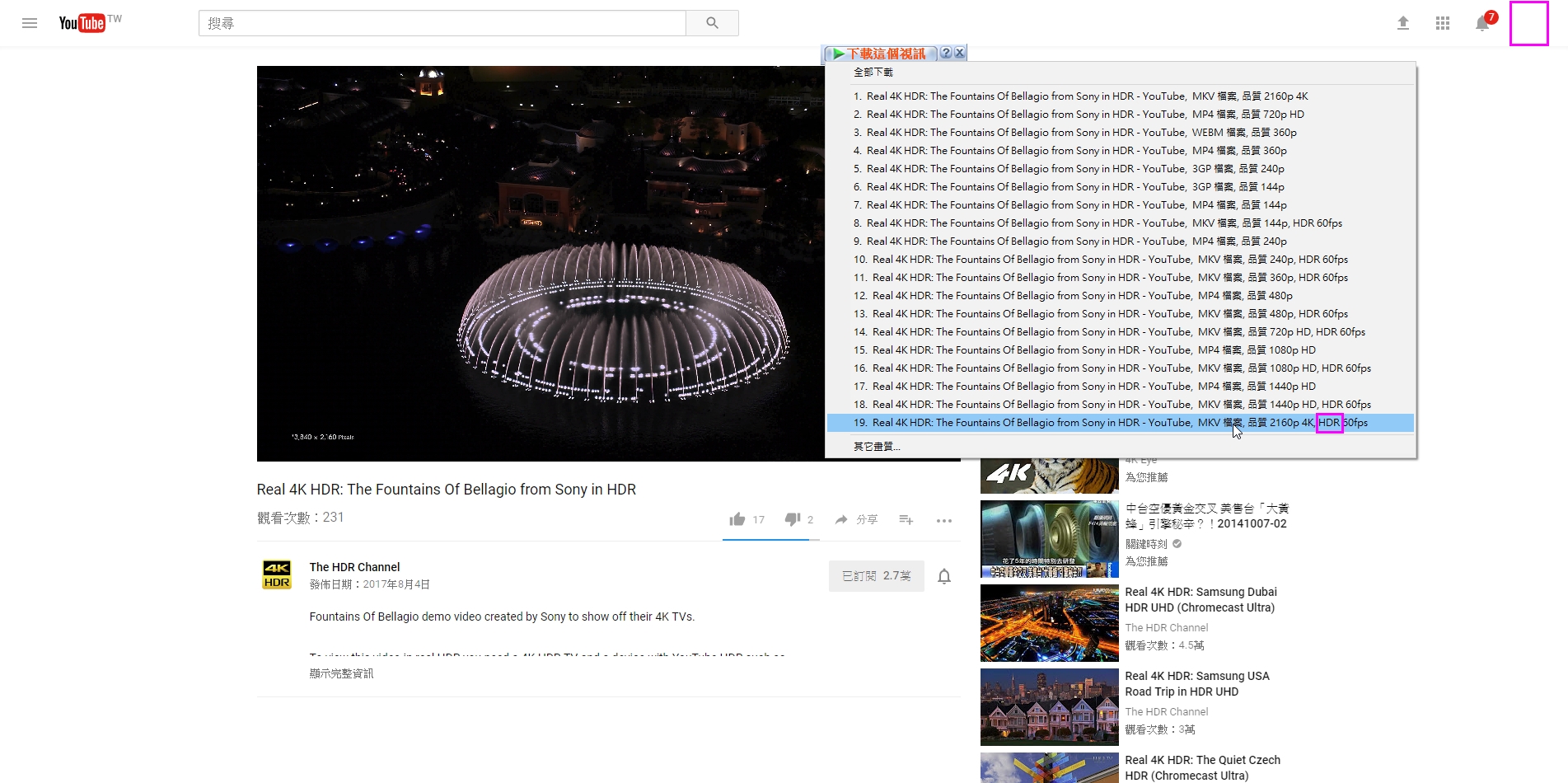Click the 已訂閱 subscribed button

click(877, 576)
